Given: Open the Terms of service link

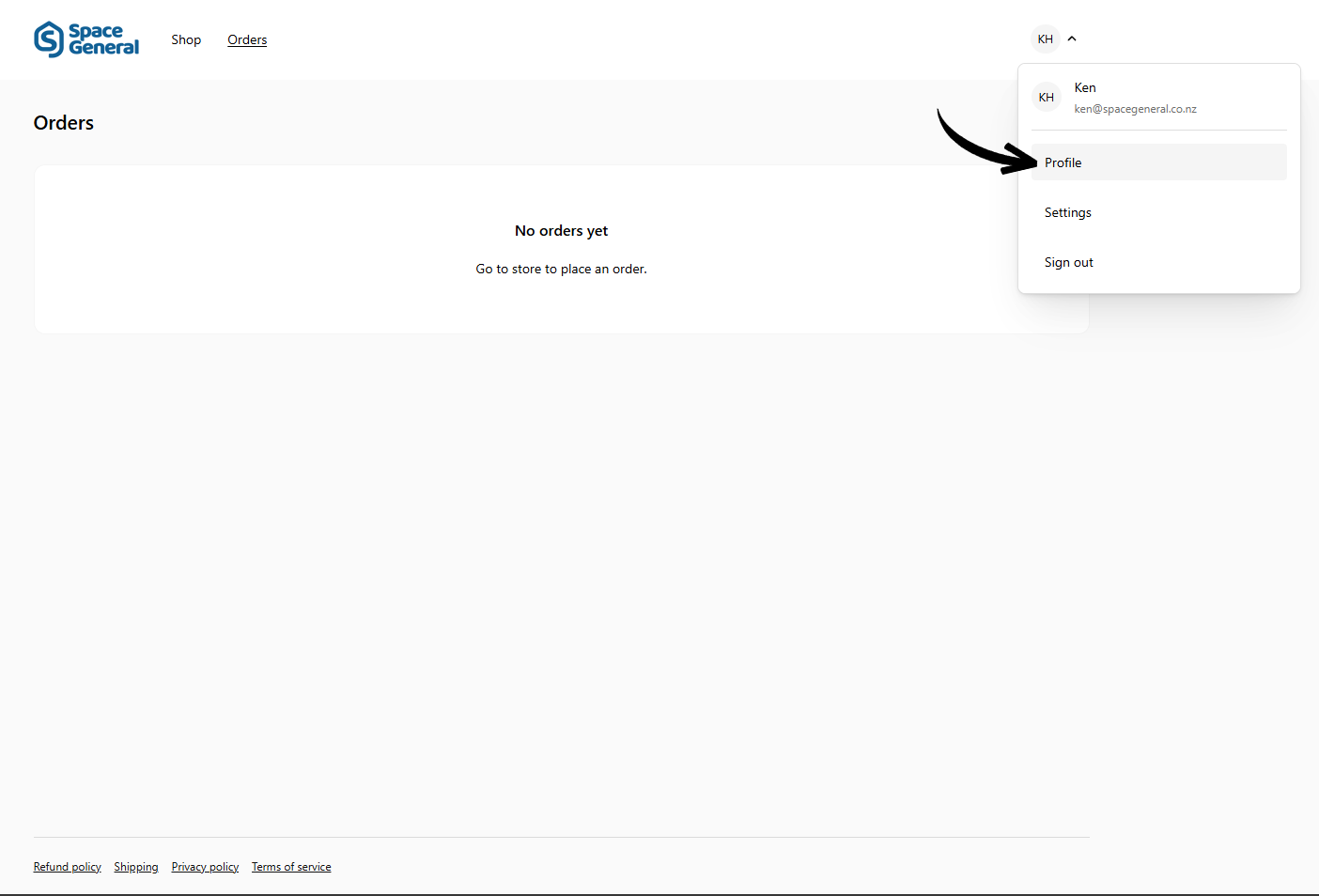Looking at the screenshot, I should click(291, 867).
